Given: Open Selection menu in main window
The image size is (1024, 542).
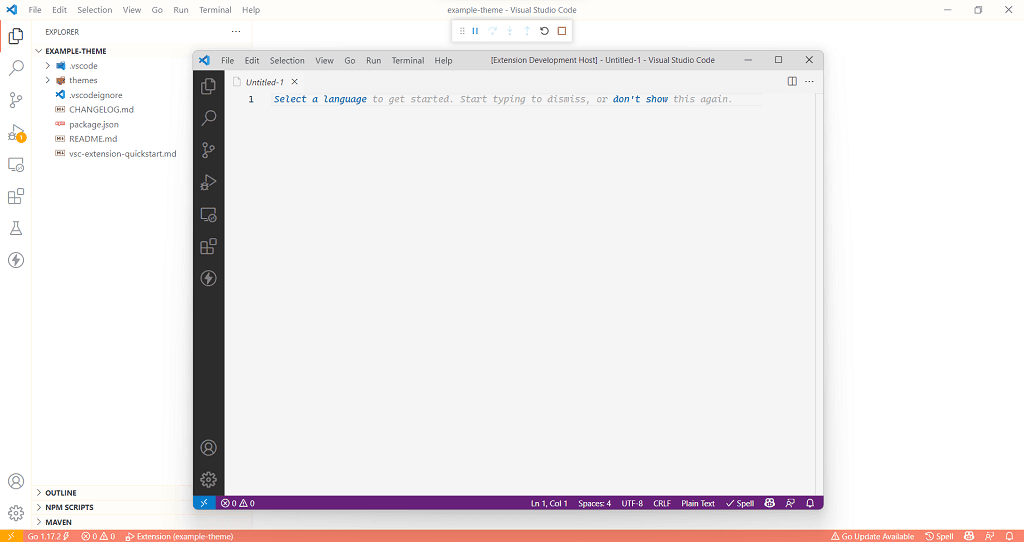Looking at the screenshot, I should (x=95, y=10).
